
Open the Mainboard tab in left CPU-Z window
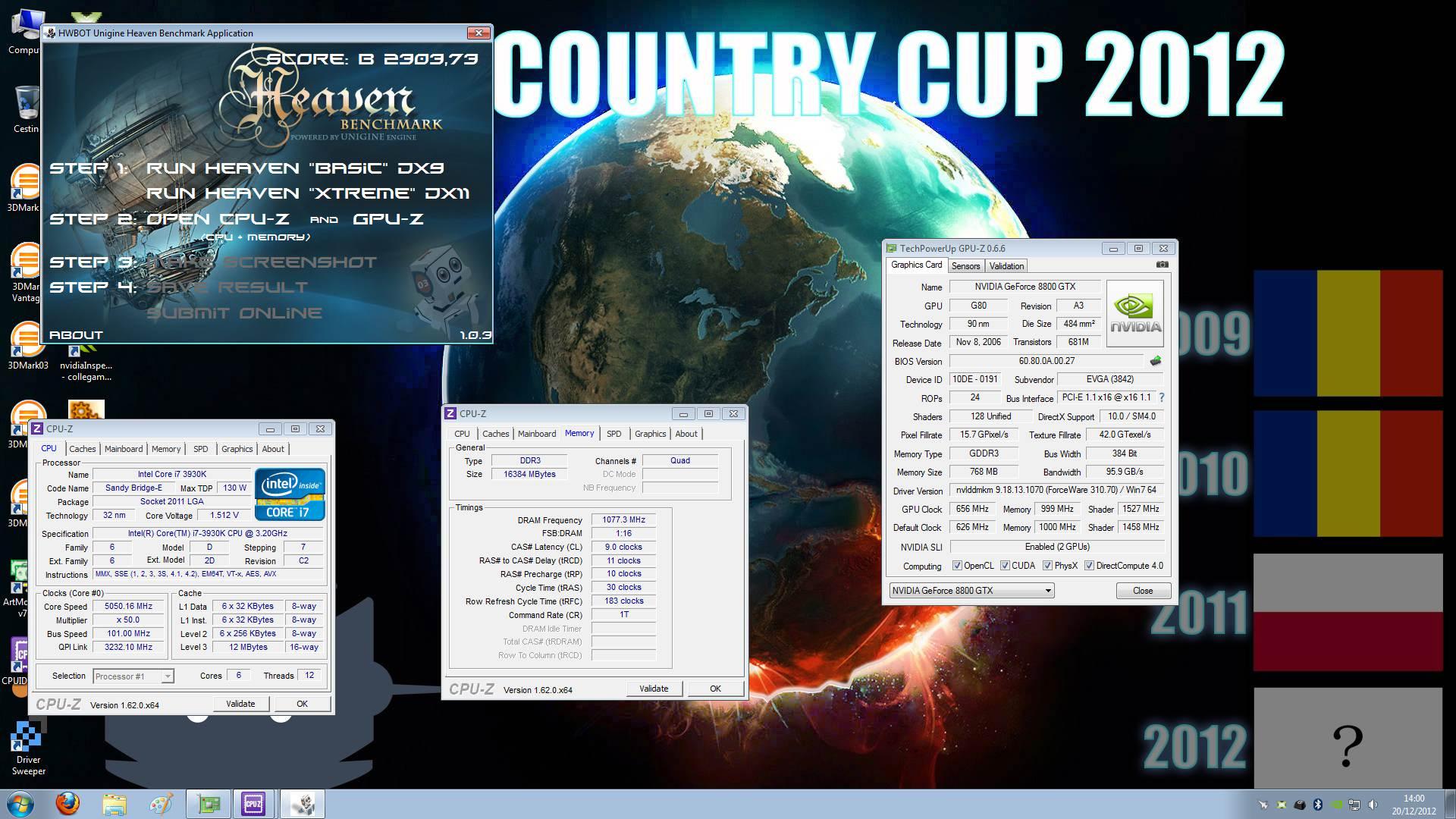tap(124, 449)
